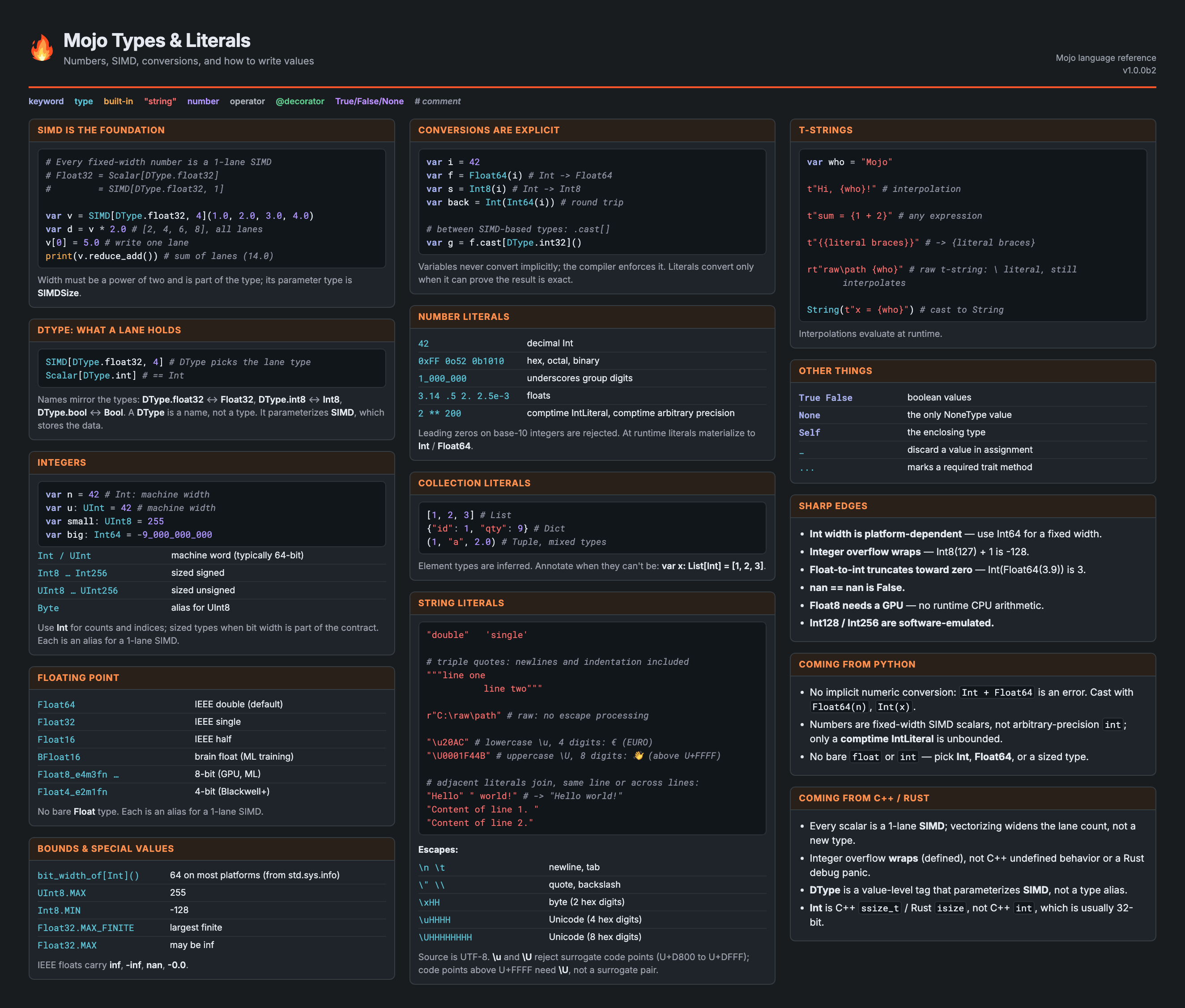Select the "STRING LITERALS" heading
This screenshot has height=1008, width=1185.
tap(461, 604)
